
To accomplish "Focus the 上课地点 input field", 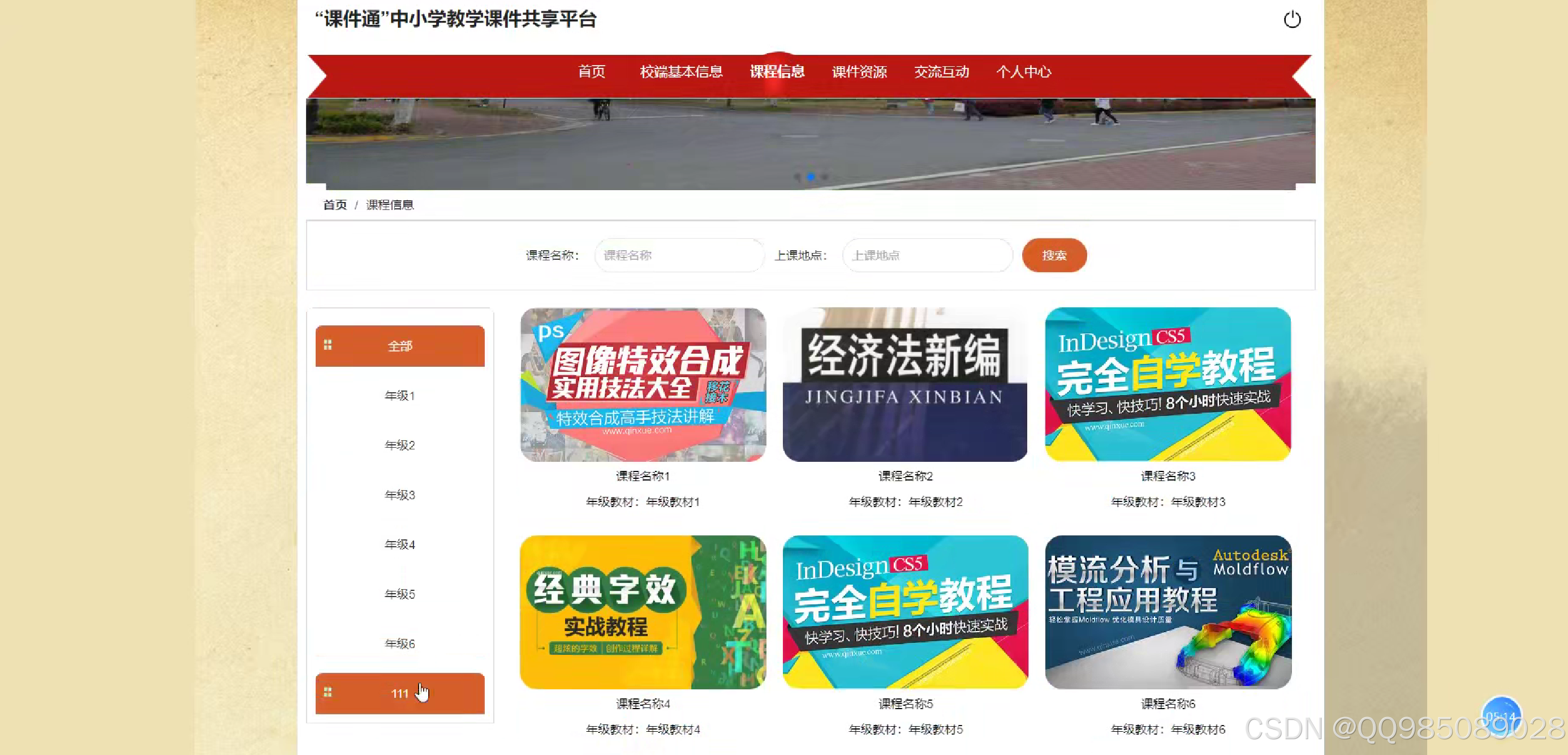I will point(927,255).
